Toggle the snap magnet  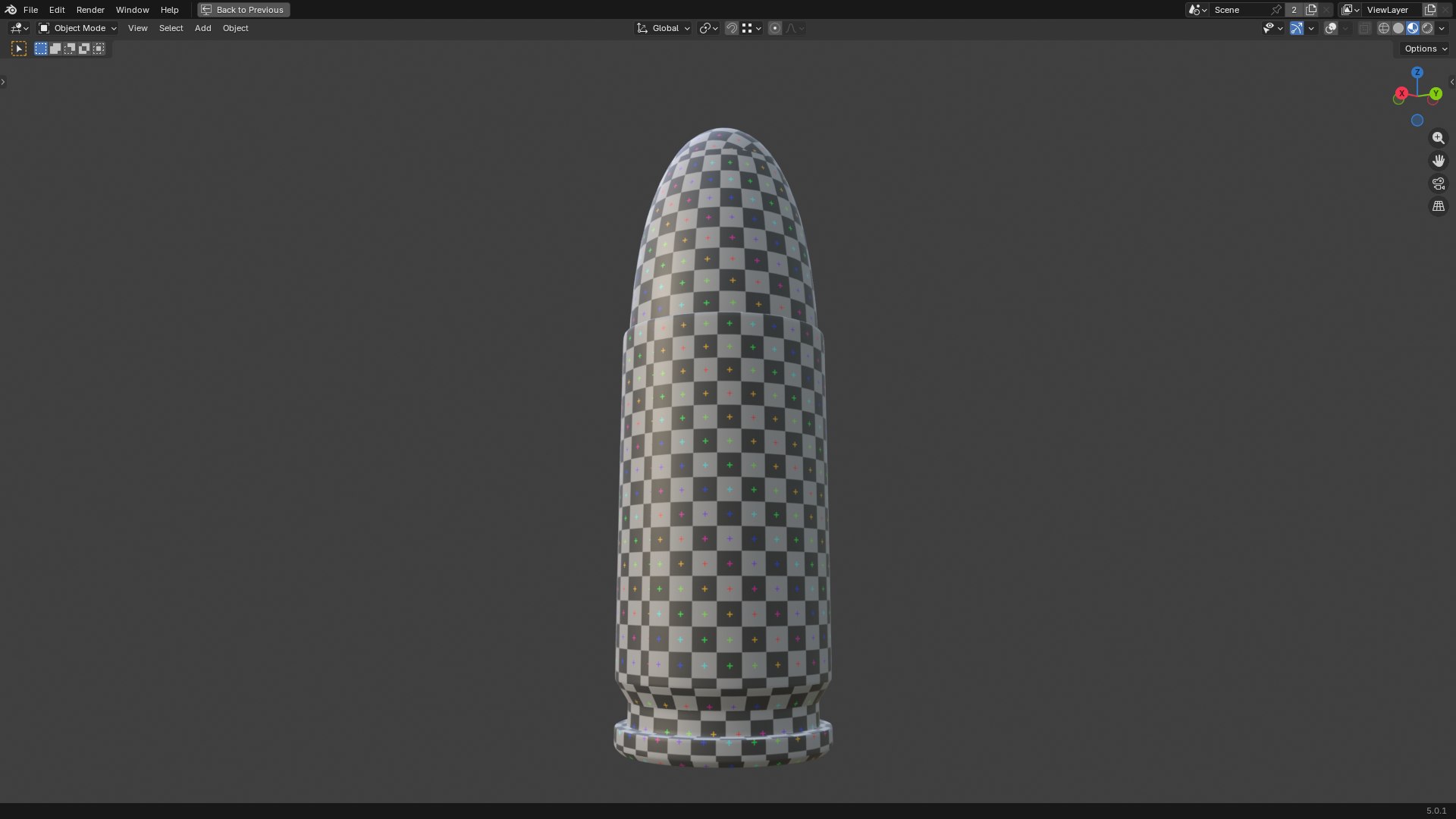[x=732, y=28]
